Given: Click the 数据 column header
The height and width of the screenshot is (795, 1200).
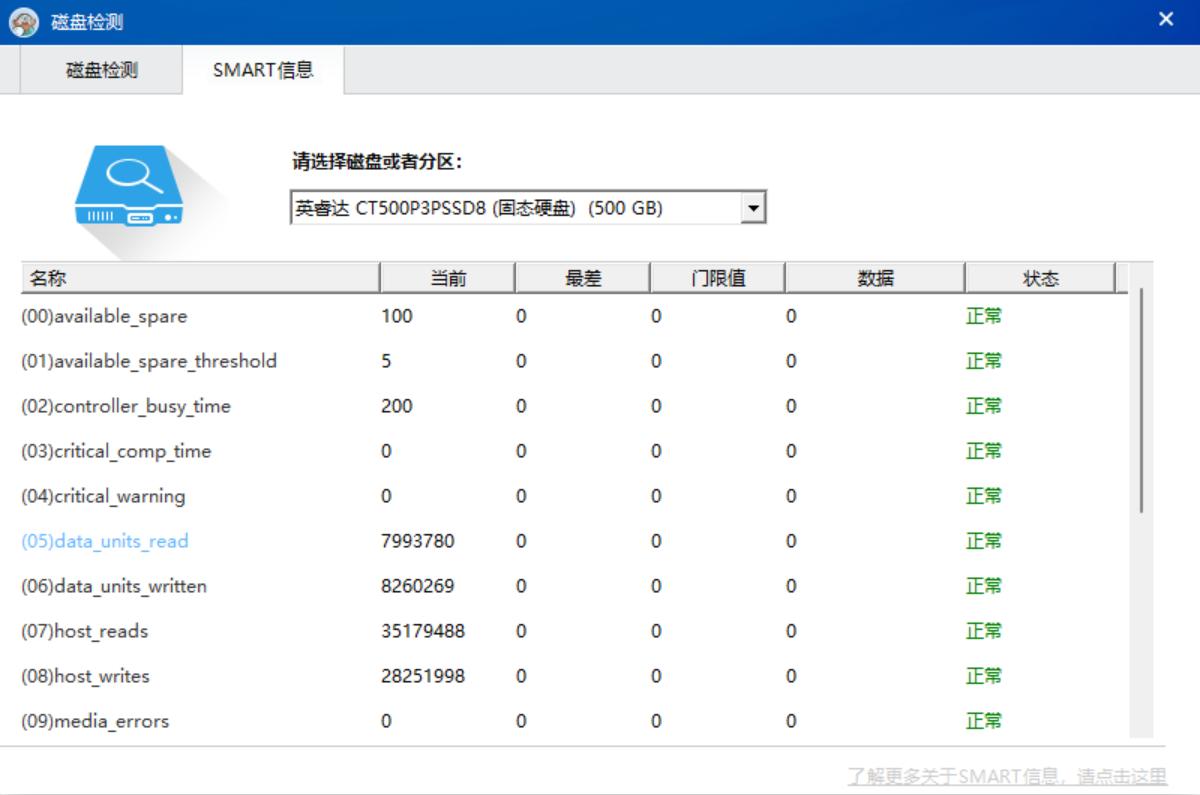Looking at the screenshot, I should point(875,278).
